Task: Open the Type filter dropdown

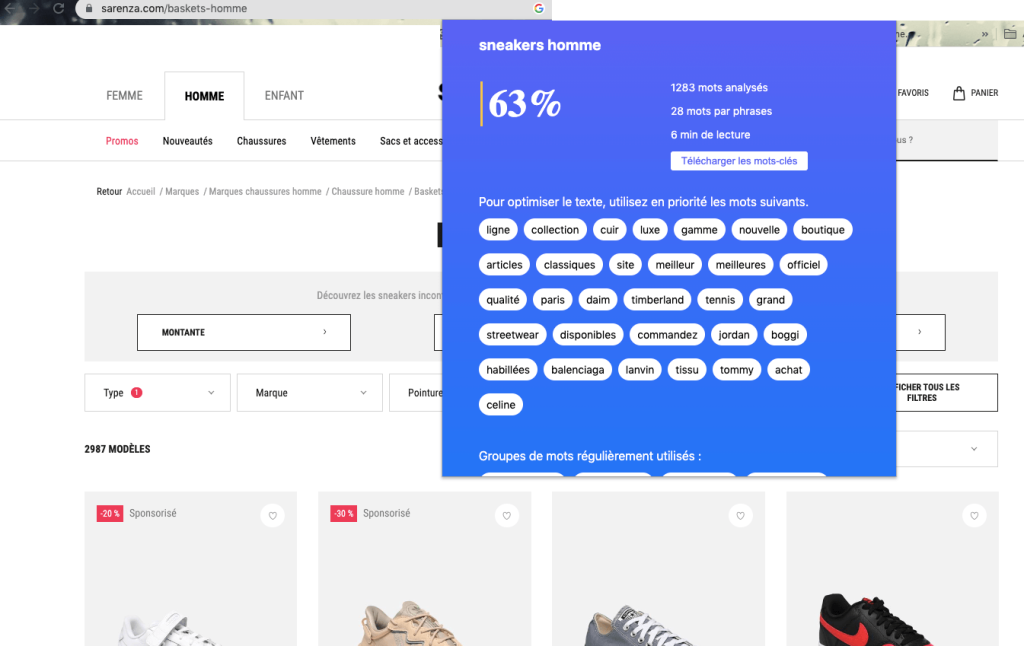Action: click(157, 393)
